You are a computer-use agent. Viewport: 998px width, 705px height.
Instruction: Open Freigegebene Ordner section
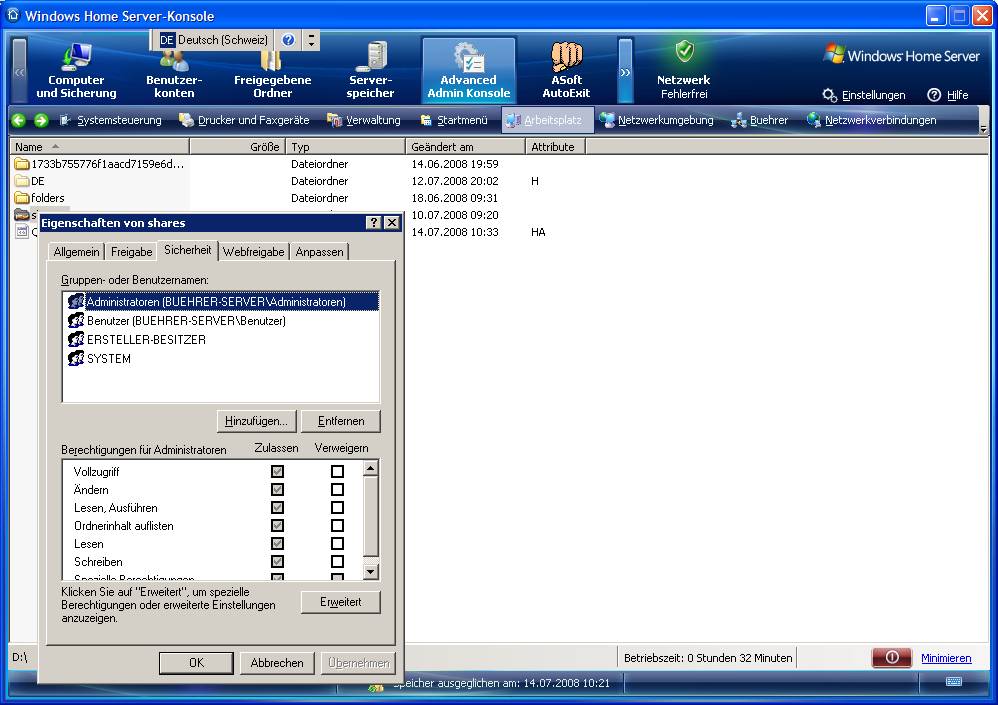pos(272,71)
